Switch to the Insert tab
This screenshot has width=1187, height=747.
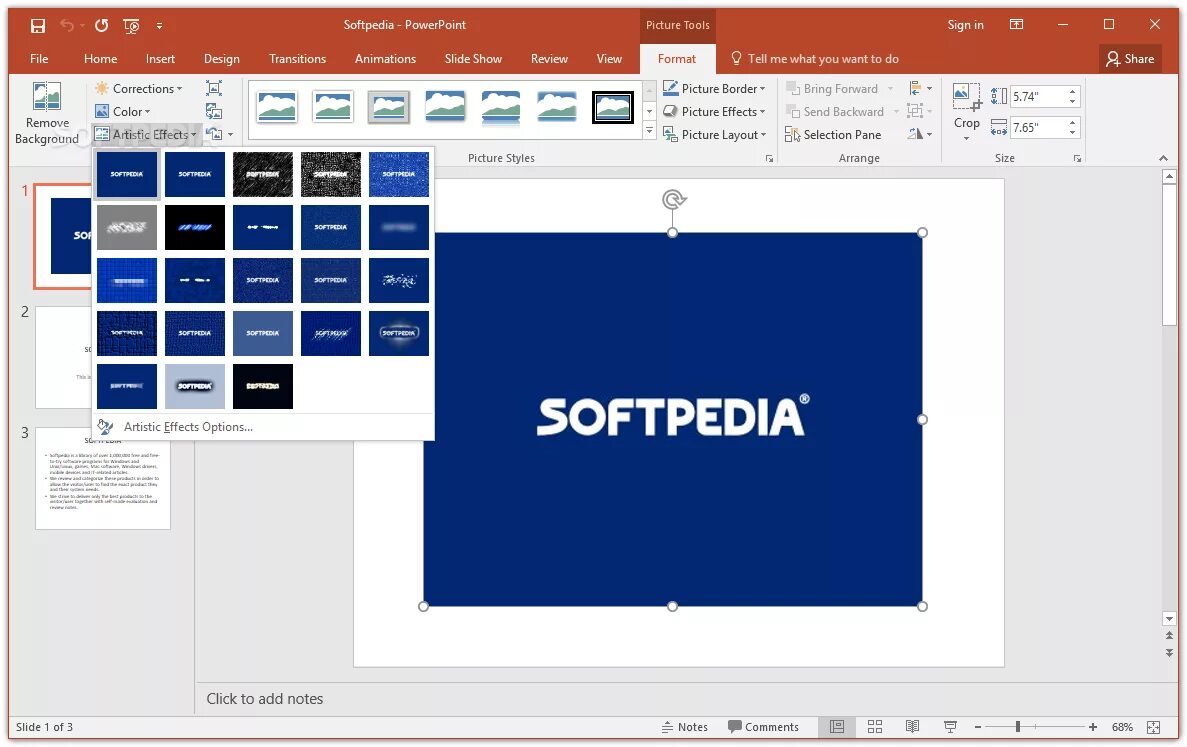click(160, 58)
